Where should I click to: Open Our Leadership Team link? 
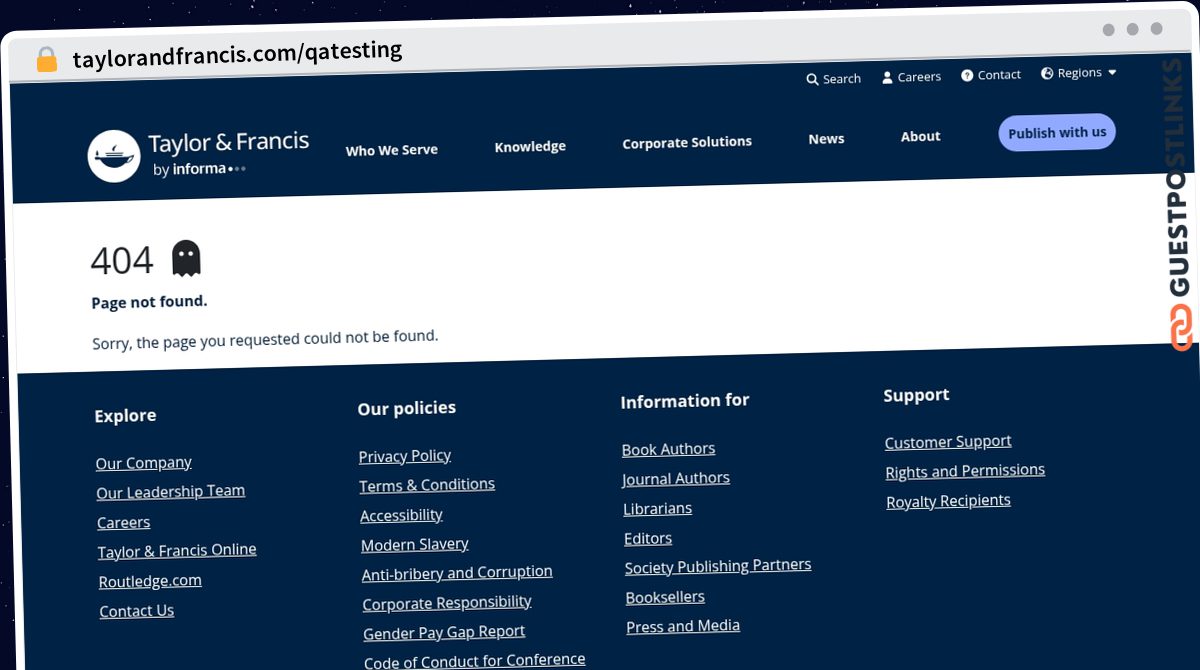coord(171,492)
